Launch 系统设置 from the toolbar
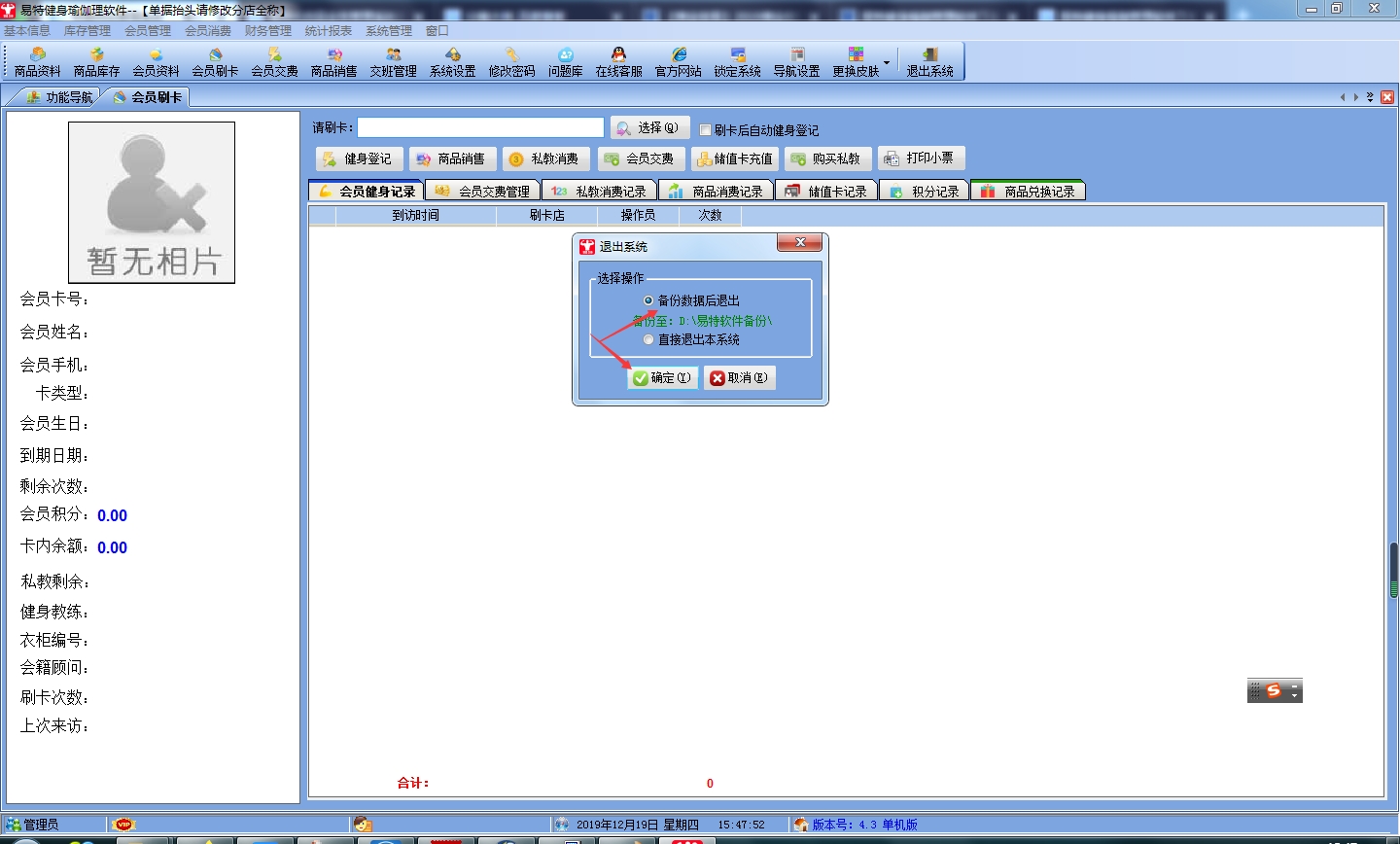 tap(452, 62)
